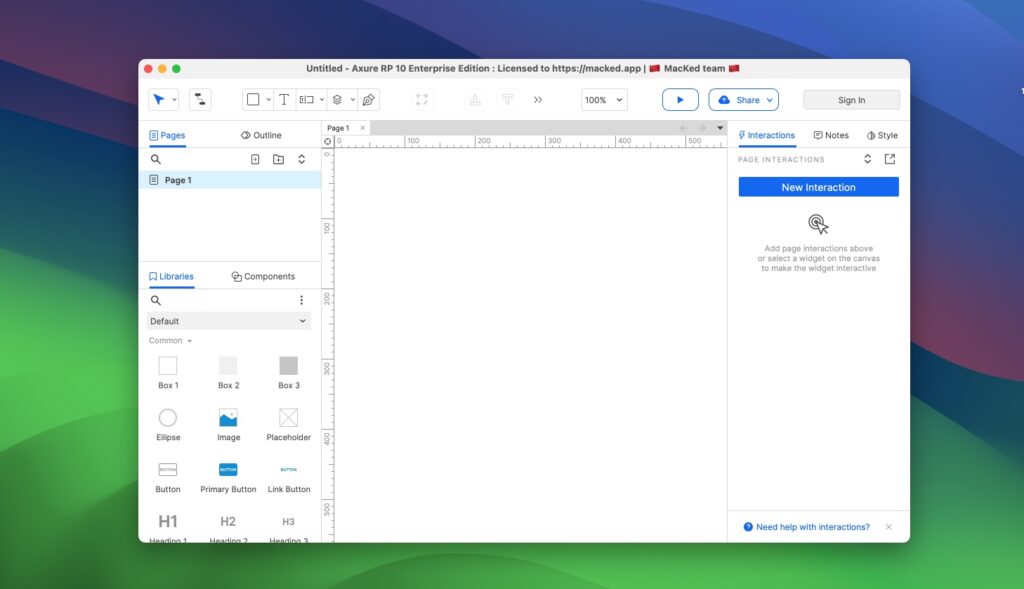The width and height of the screenshot is (1024, 589).
Task: Click the Sign In button
Action: [849, 99]
